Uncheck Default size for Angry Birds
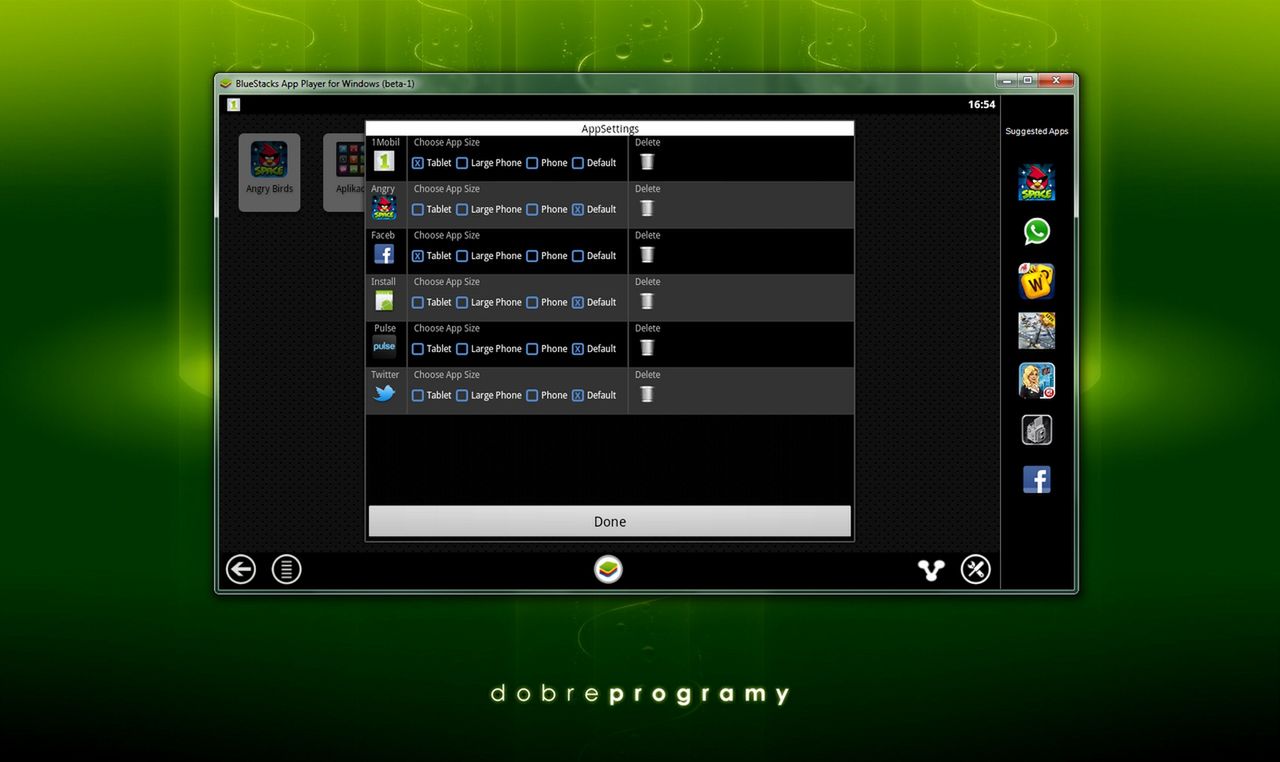1280x762 pixels. [x=577, y=209]
